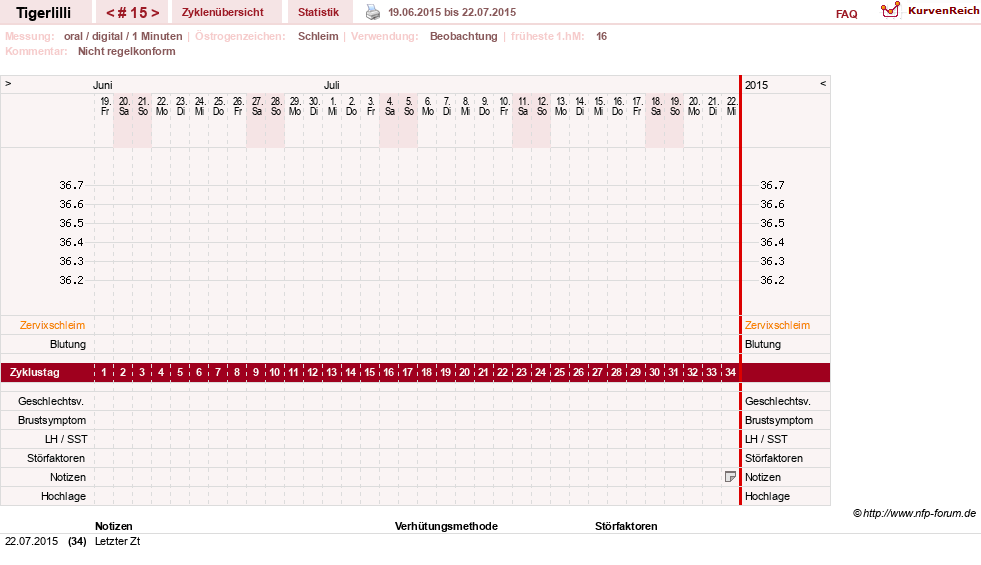Viewport: 981px width, 565px height.
Task: Click the date 11. Sa column header
Action: point(523,106)
